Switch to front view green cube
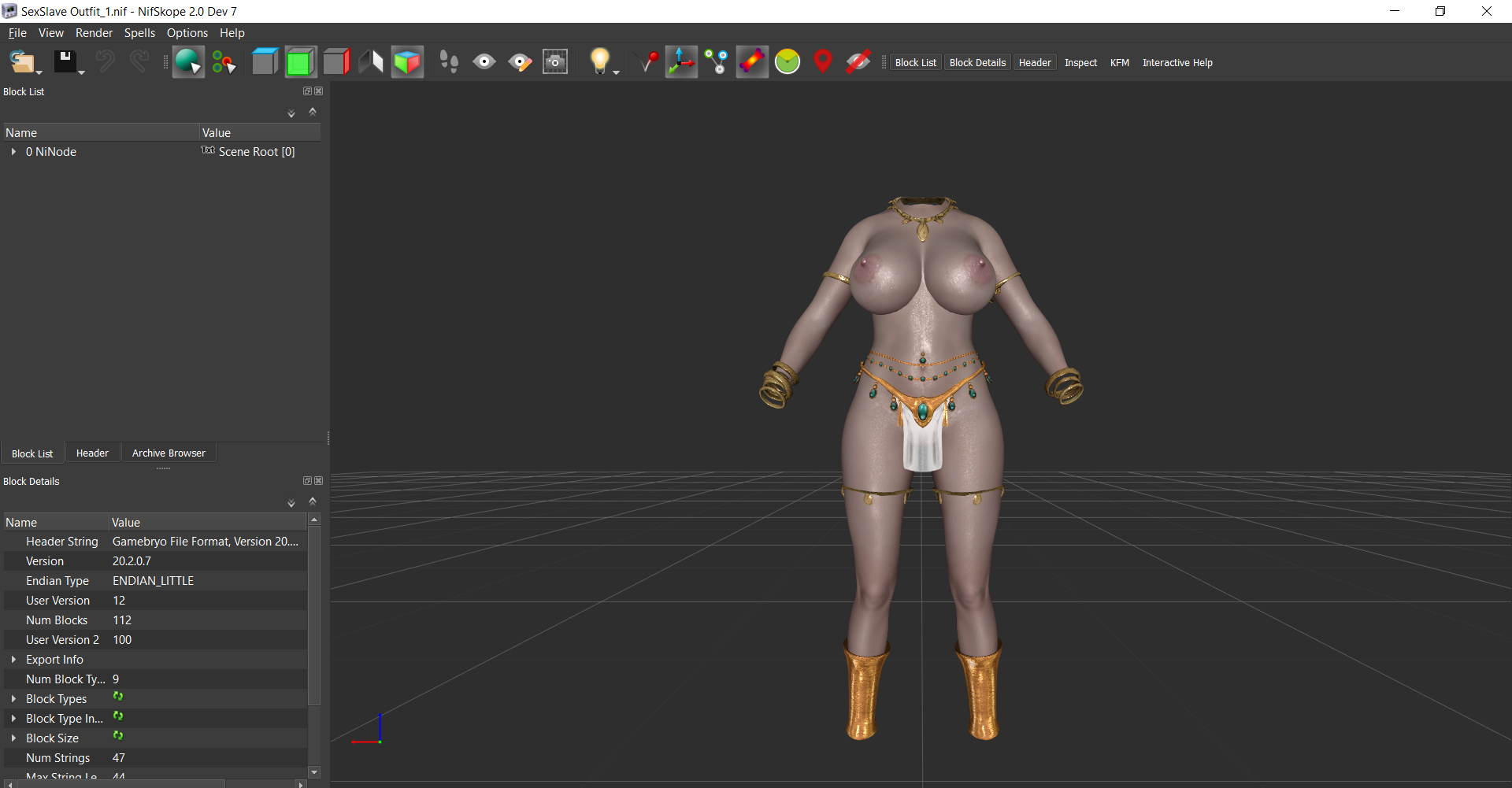 click(300, 62)
